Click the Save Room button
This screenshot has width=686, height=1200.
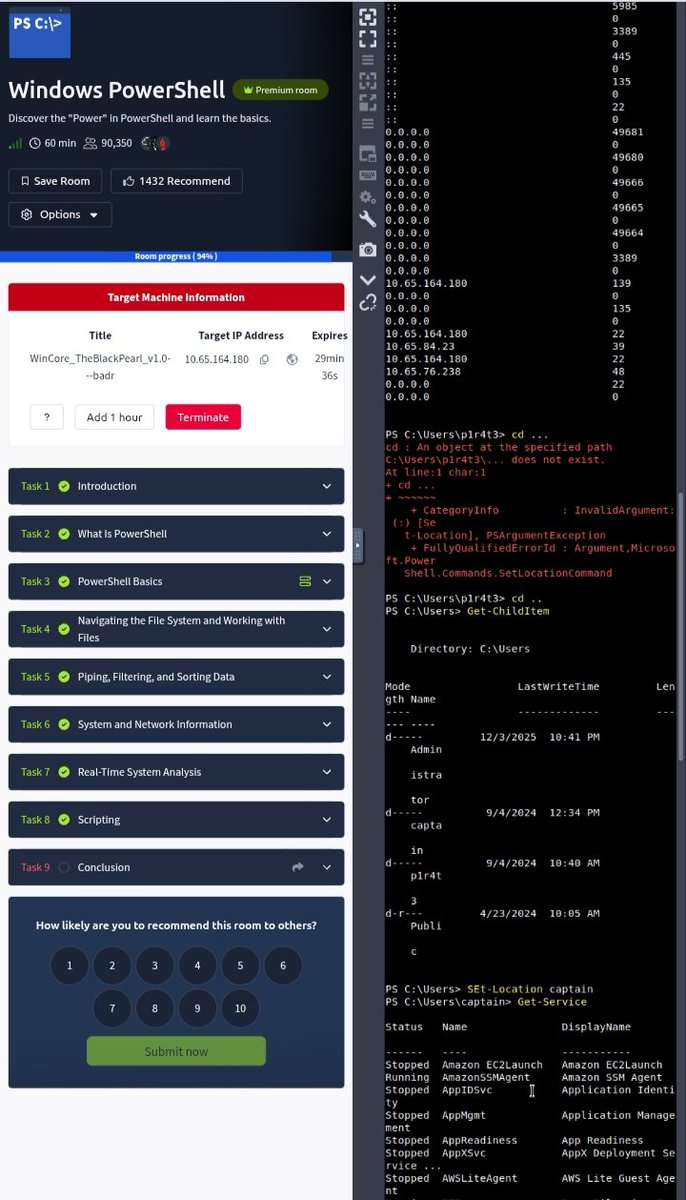click(x=55, y=181)
